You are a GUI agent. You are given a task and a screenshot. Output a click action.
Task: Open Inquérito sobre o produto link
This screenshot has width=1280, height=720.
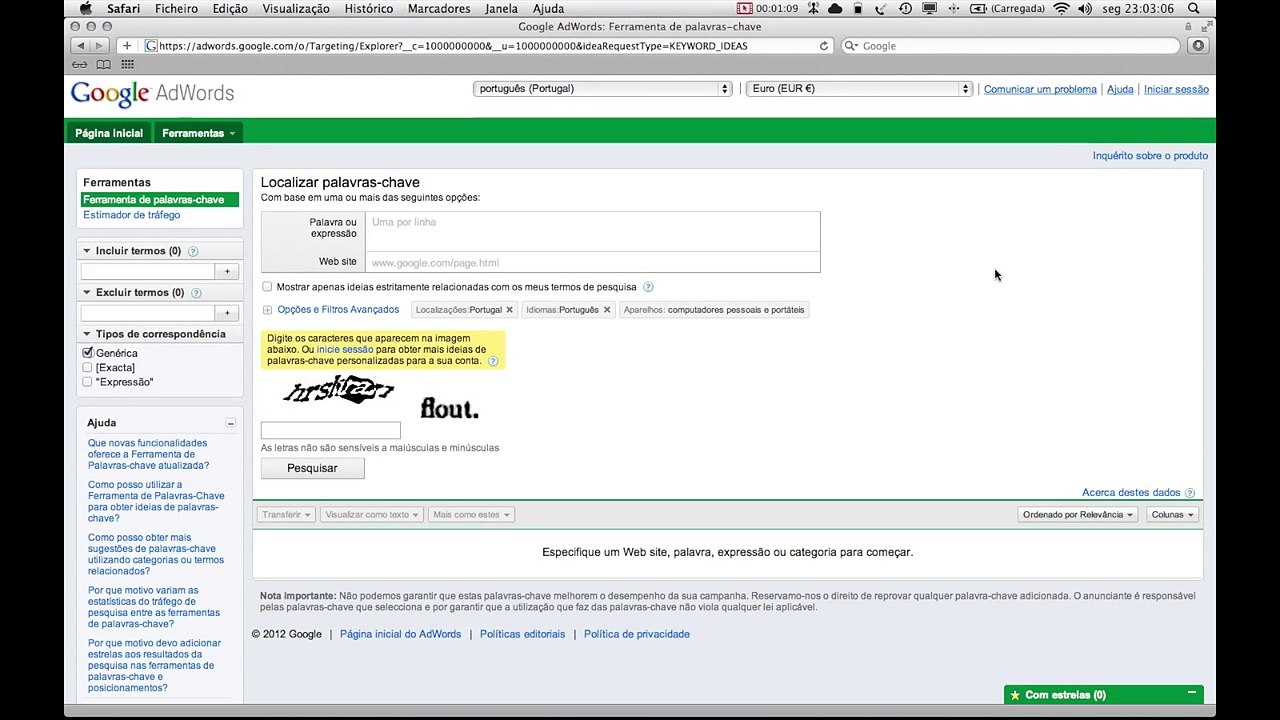pos(1150,156)
